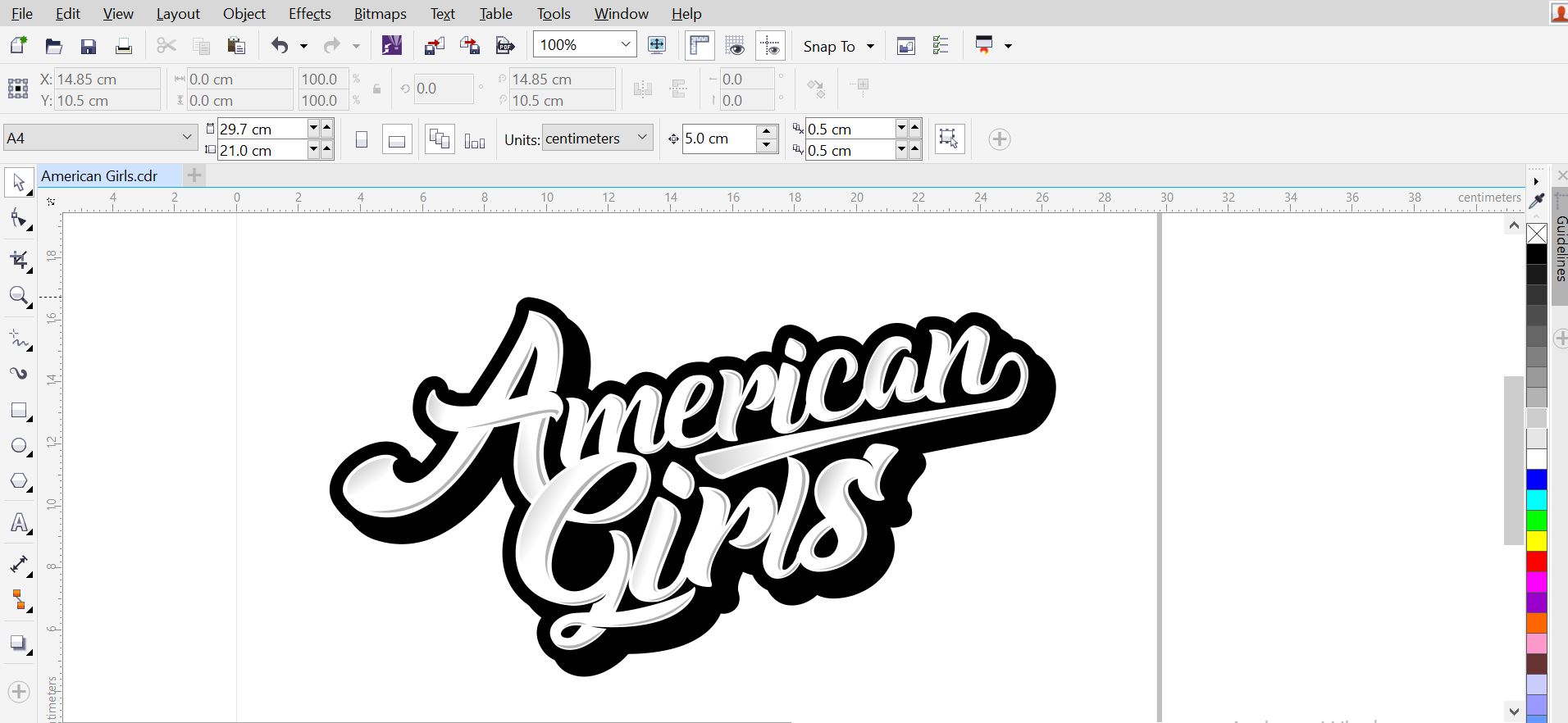Click the Import icon
This screenshot has width=1568, height=723.
pos(434,46)
